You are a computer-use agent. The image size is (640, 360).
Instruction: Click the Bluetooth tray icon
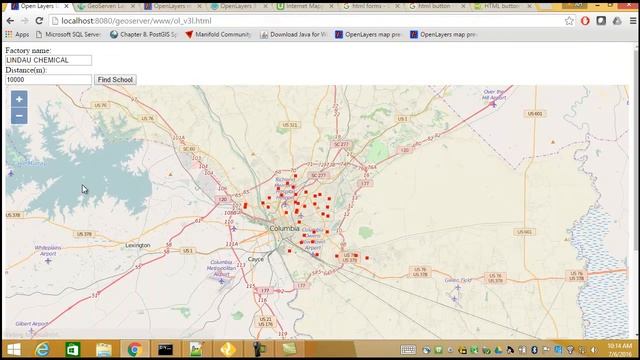point(534,350)
